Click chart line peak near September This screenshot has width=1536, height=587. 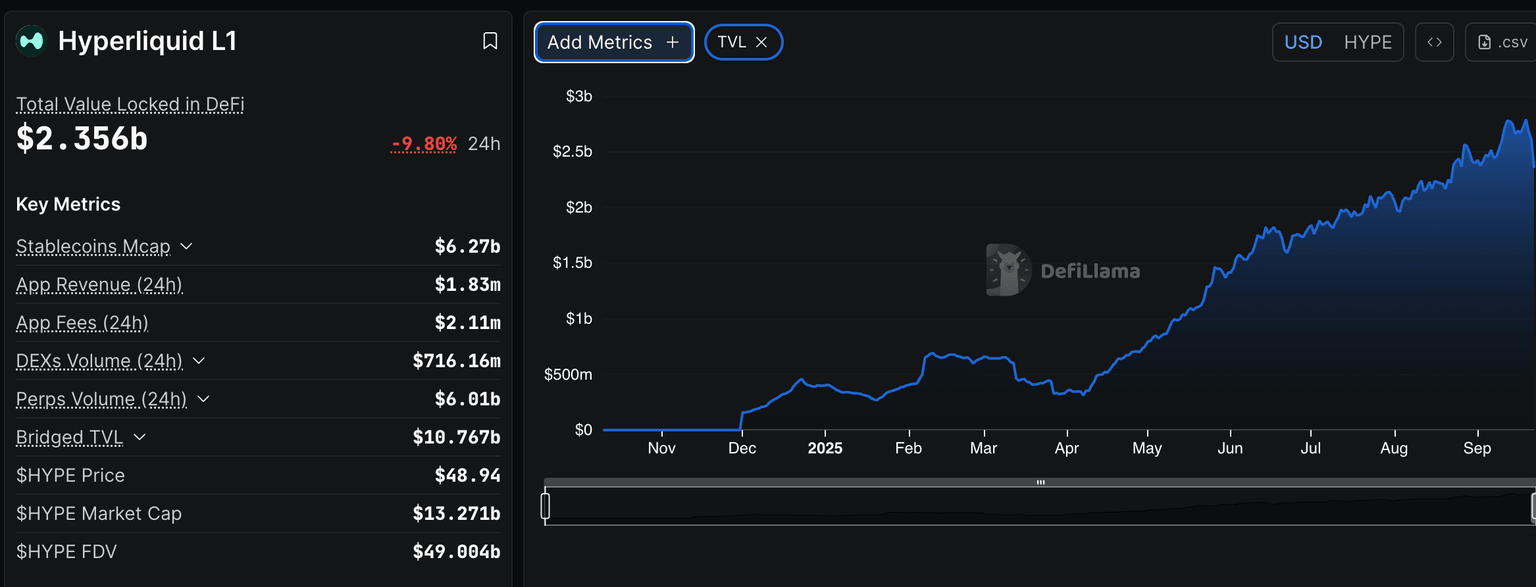[x=1507, y=122]
